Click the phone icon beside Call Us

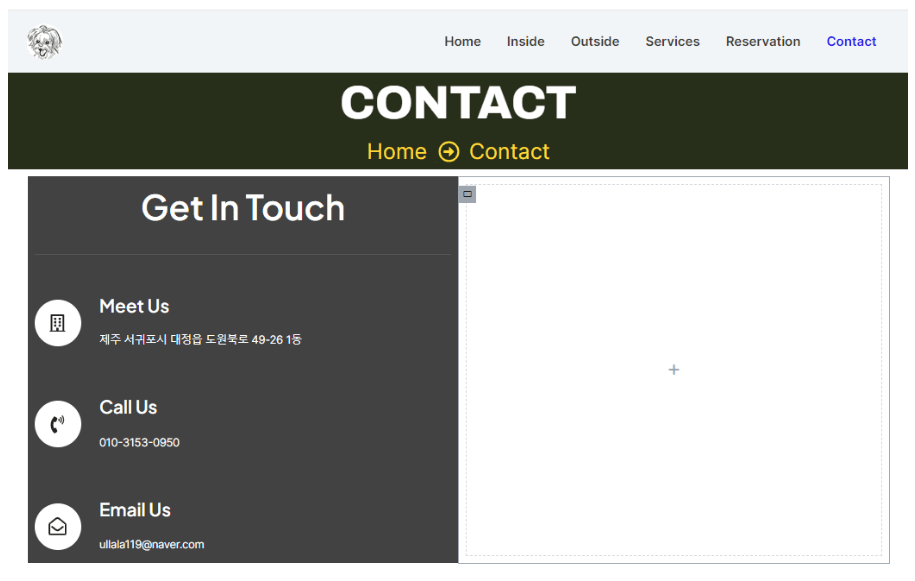(58, 424)
